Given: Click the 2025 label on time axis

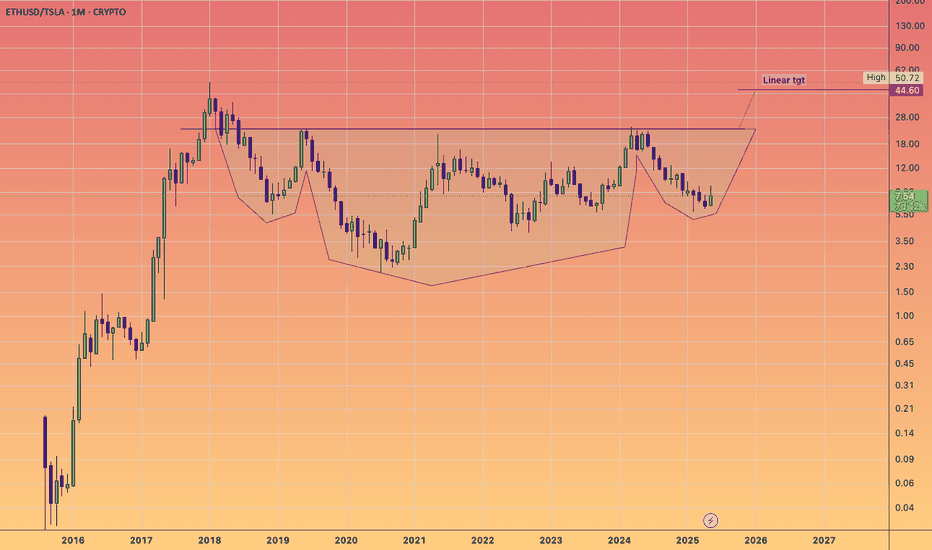Looking at the screenshot, I should 688,540.
